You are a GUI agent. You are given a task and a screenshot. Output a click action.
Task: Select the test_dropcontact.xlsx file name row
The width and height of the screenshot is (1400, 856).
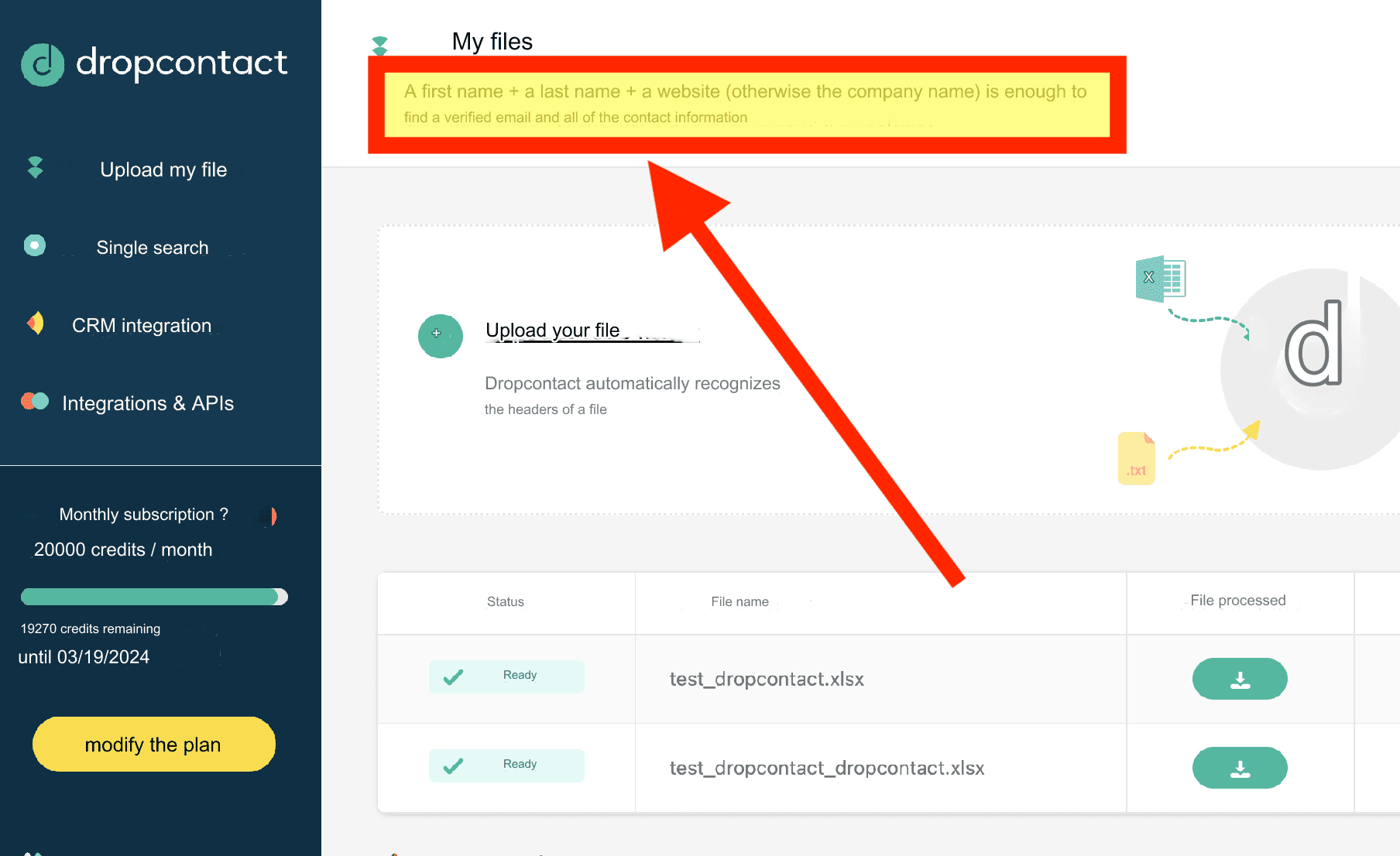click(x=767, y=679)
